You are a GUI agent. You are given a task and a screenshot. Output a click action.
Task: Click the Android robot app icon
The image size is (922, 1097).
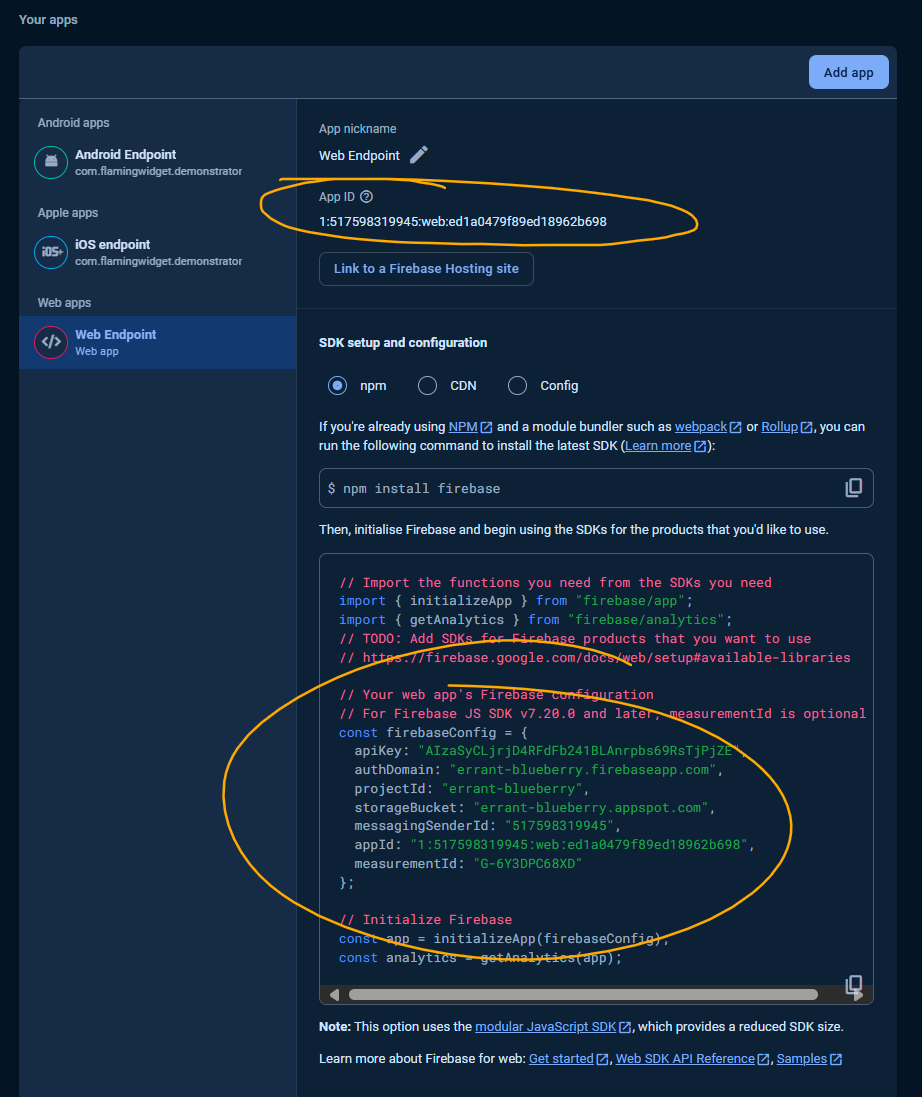pos(51,162)
